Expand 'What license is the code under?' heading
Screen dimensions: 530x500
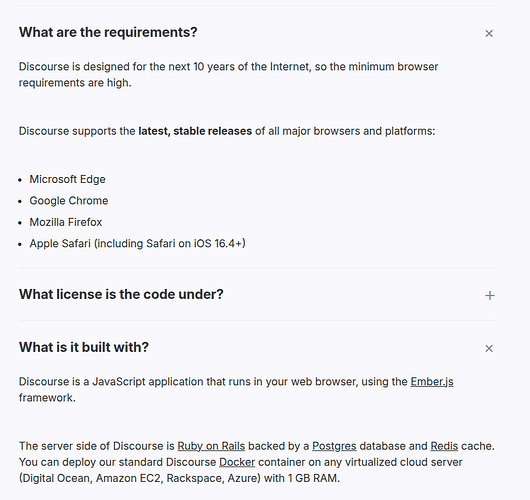(x=121, y=294)
